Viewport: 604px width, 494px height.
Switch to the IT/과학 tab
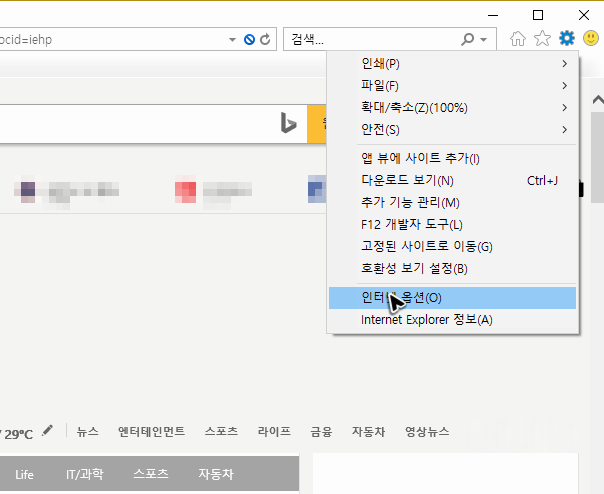[x=84, y=474]
